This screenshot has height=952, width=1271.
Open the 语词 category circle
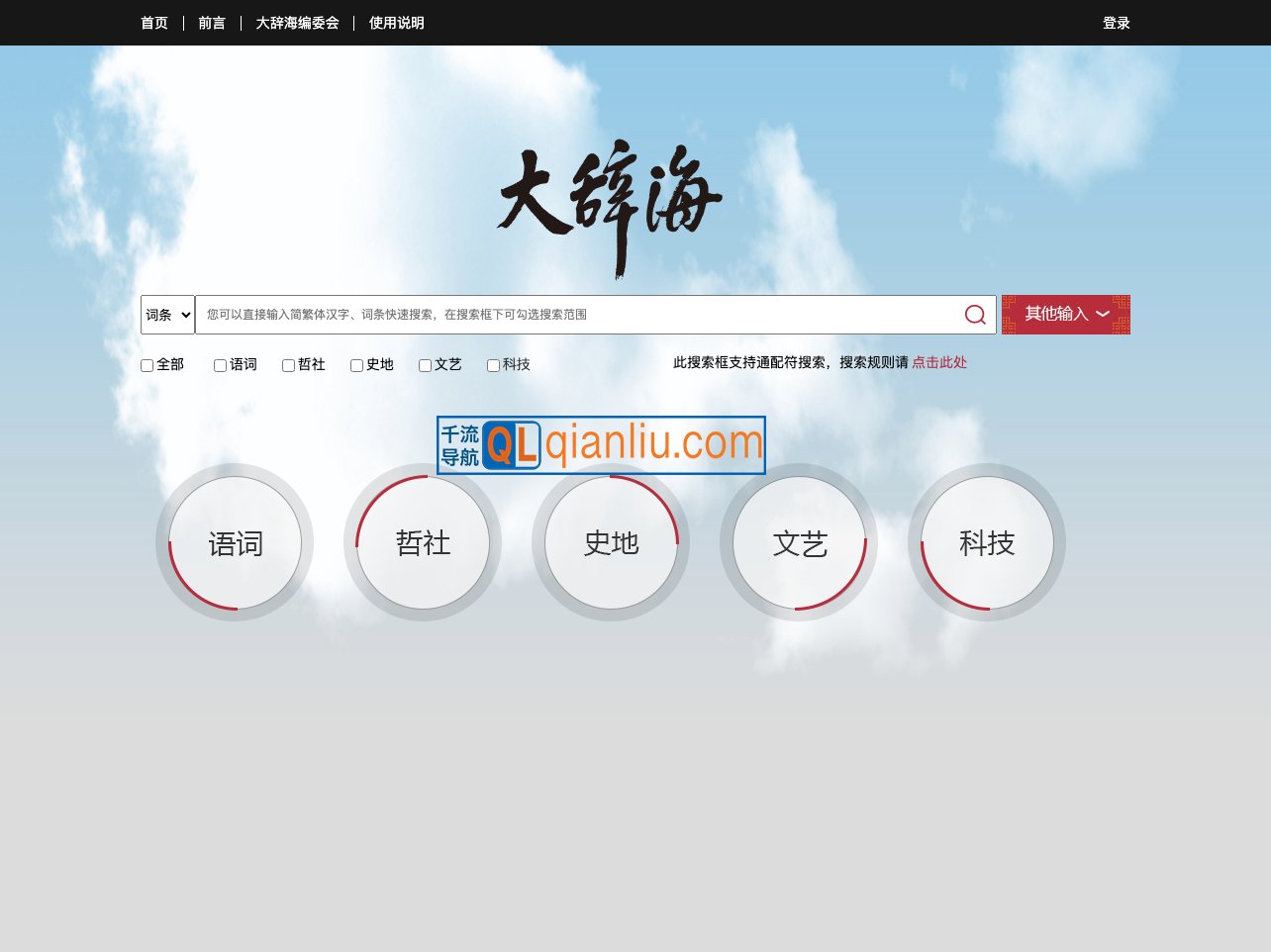[x=235, y=543]
